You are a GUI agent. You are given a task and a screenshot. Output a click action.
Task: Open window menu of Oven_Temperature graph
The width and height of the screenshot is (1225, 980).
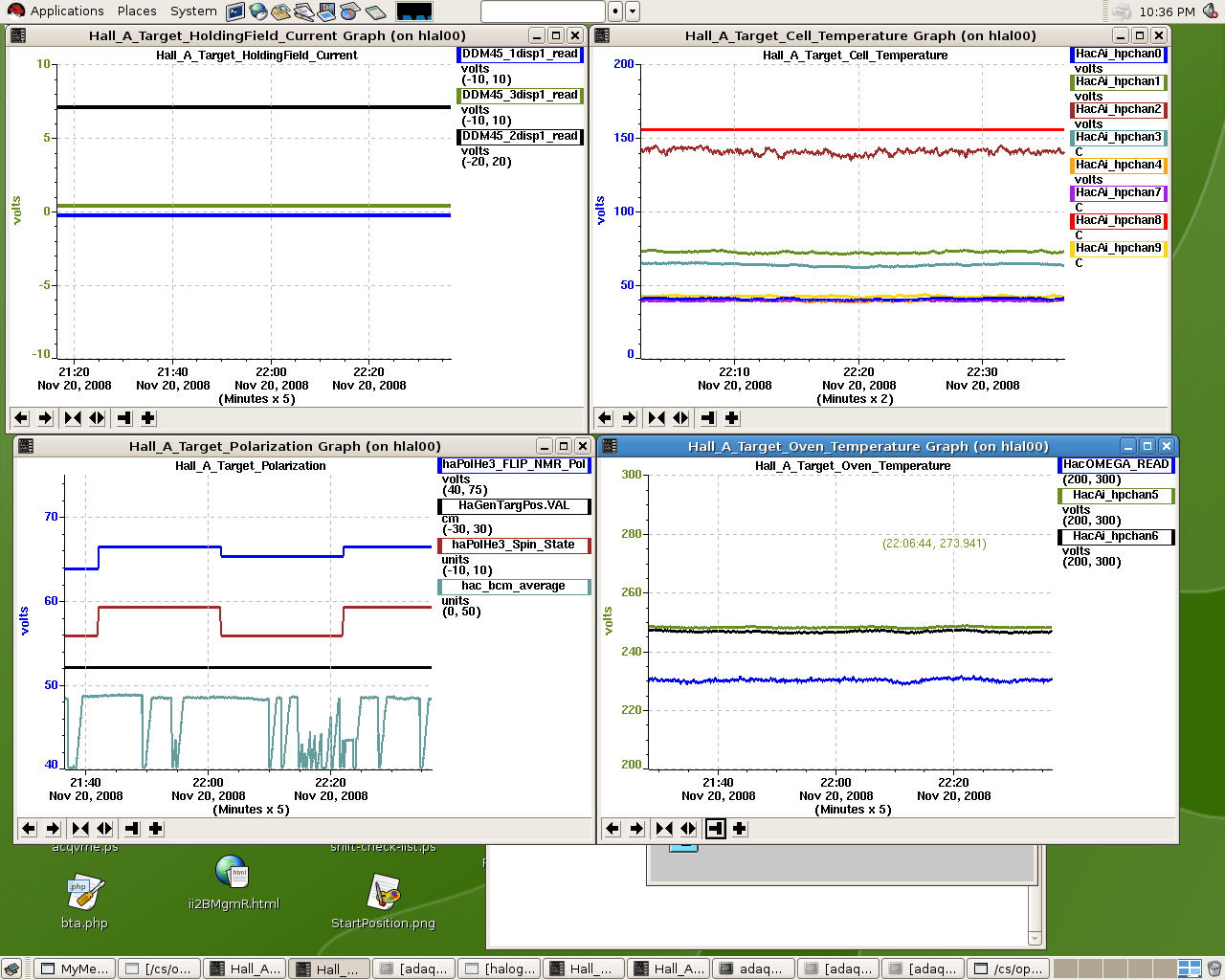[610, 446]
